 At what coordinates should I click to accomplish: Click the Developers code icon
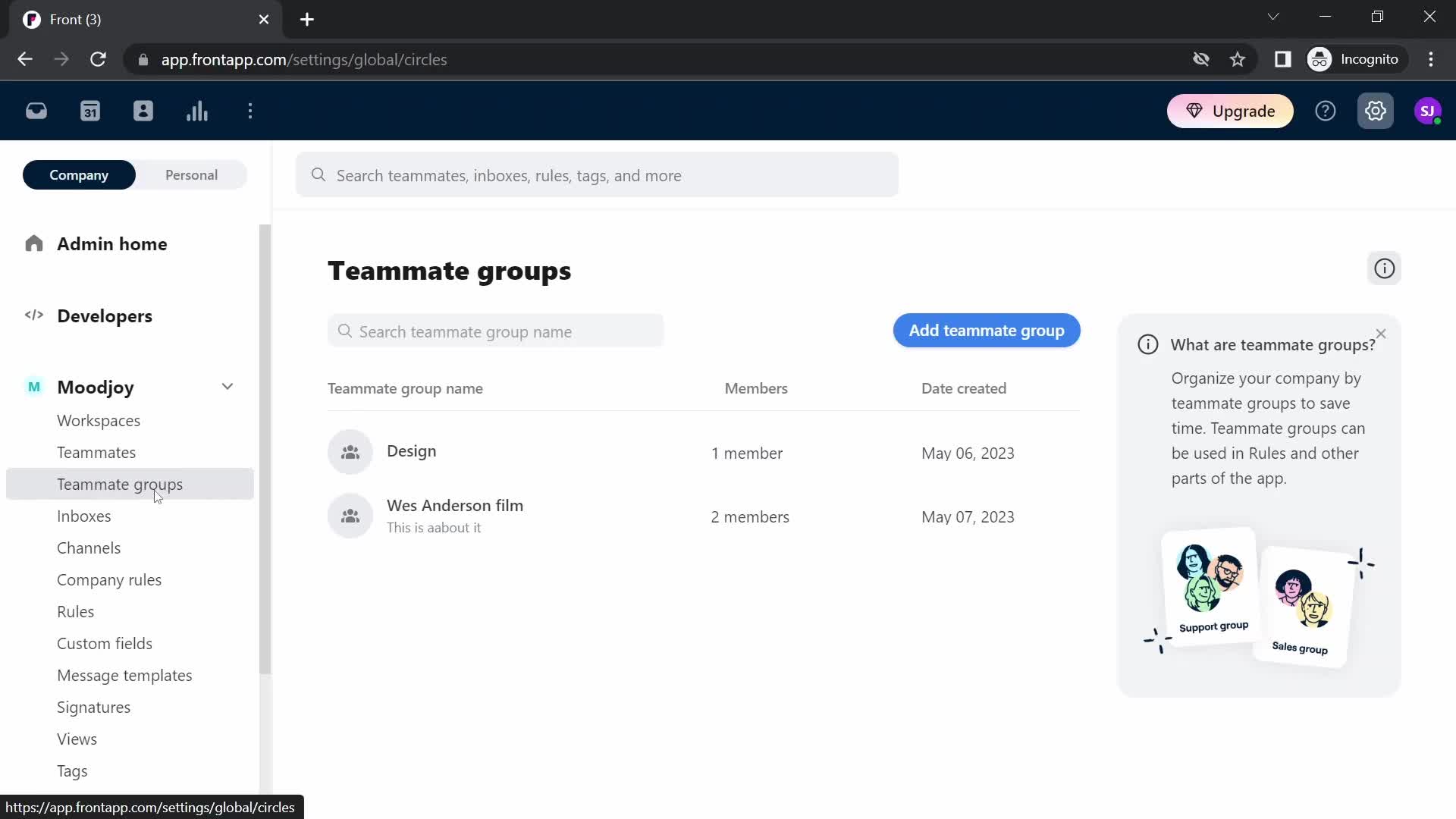pos(34,315)
